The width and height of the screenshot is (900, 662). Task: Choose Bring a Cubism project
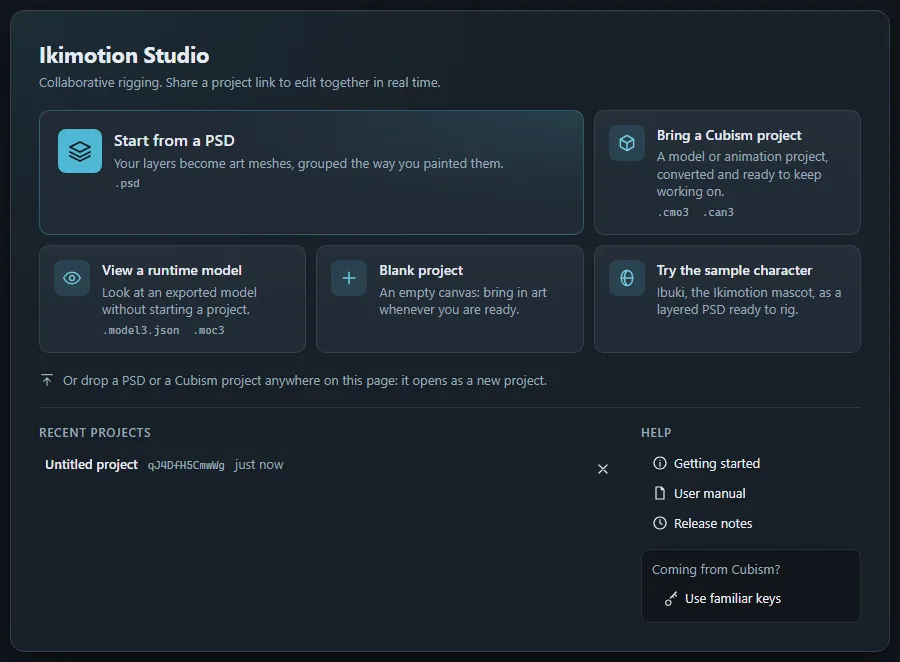tap(727, 172)
